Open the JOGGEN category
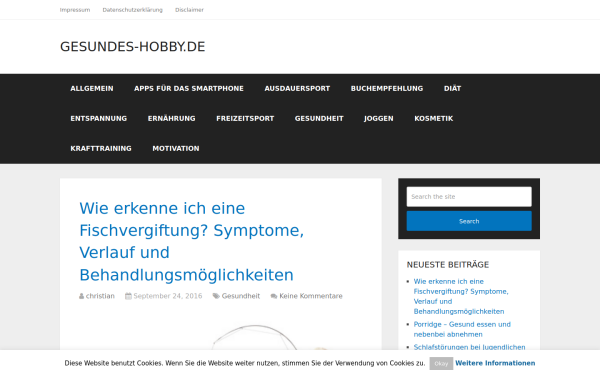The image size is (600, 375). point(379,119)
